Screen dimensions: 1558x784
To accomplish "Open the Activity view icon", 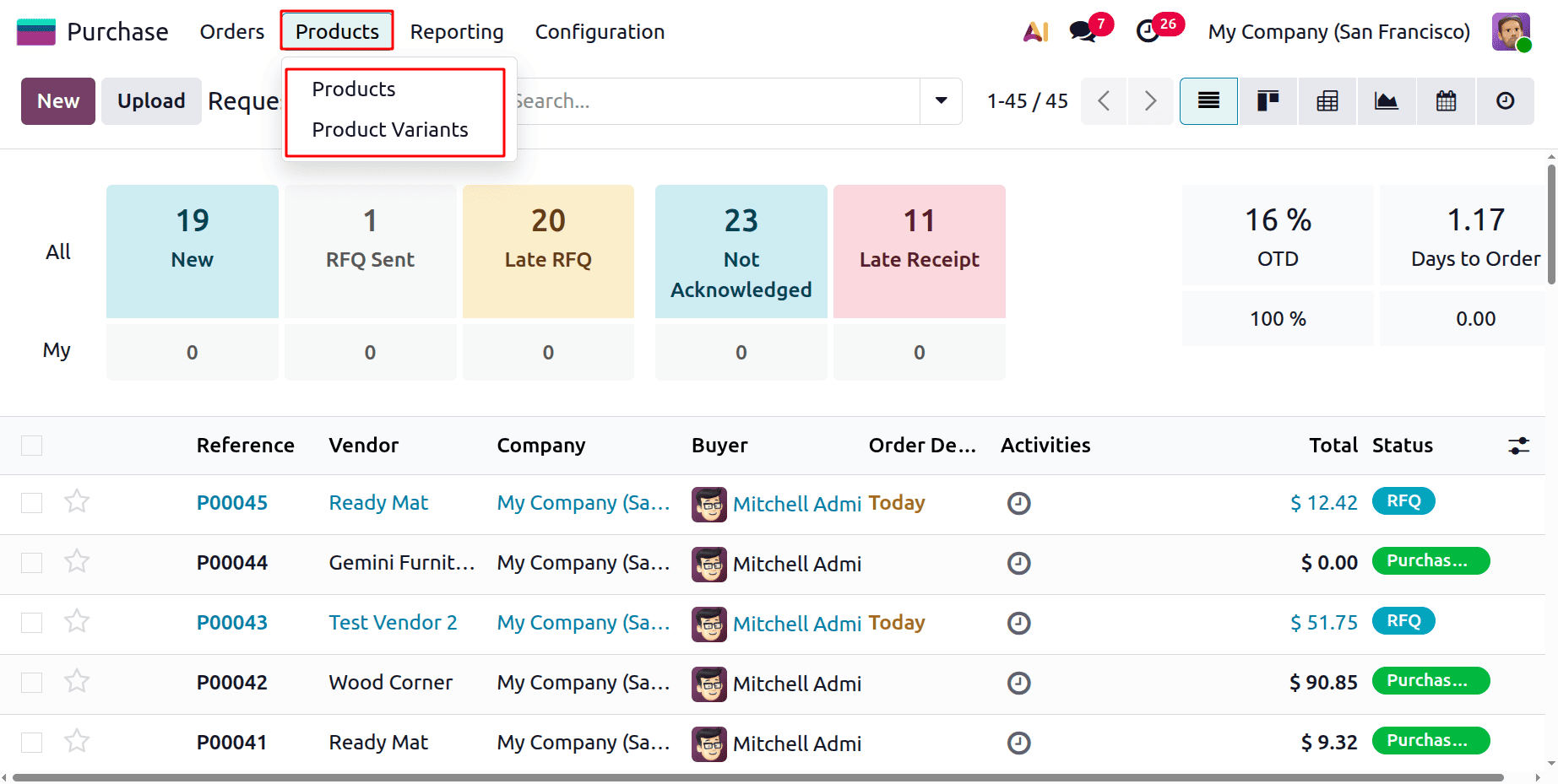I will tap(1505, 100).
